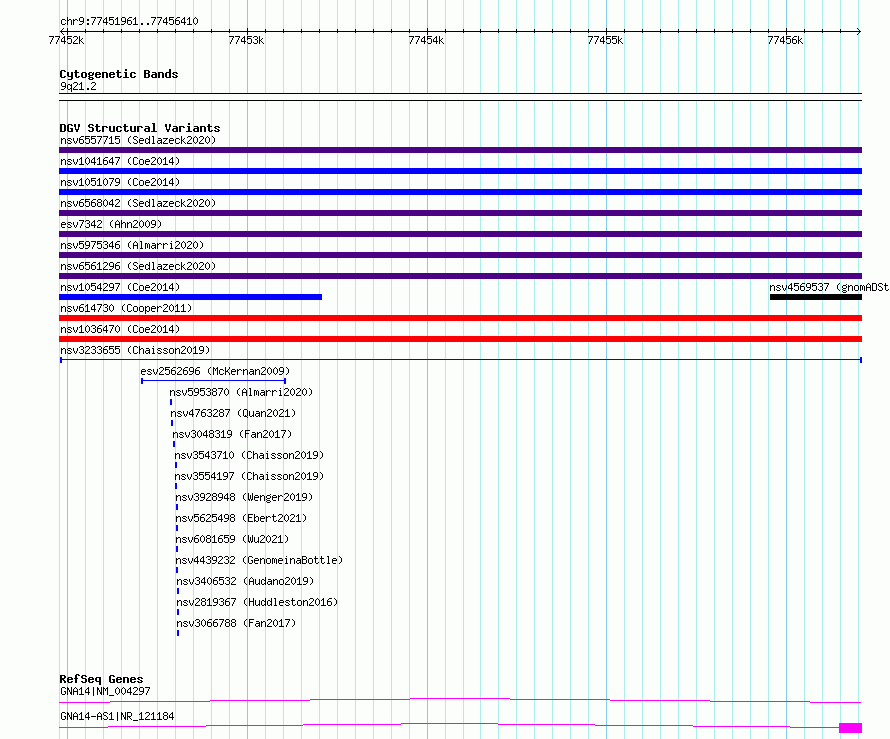
Task: Open the nsv1041647 (Coe2014) label
Action: (120, 161)
